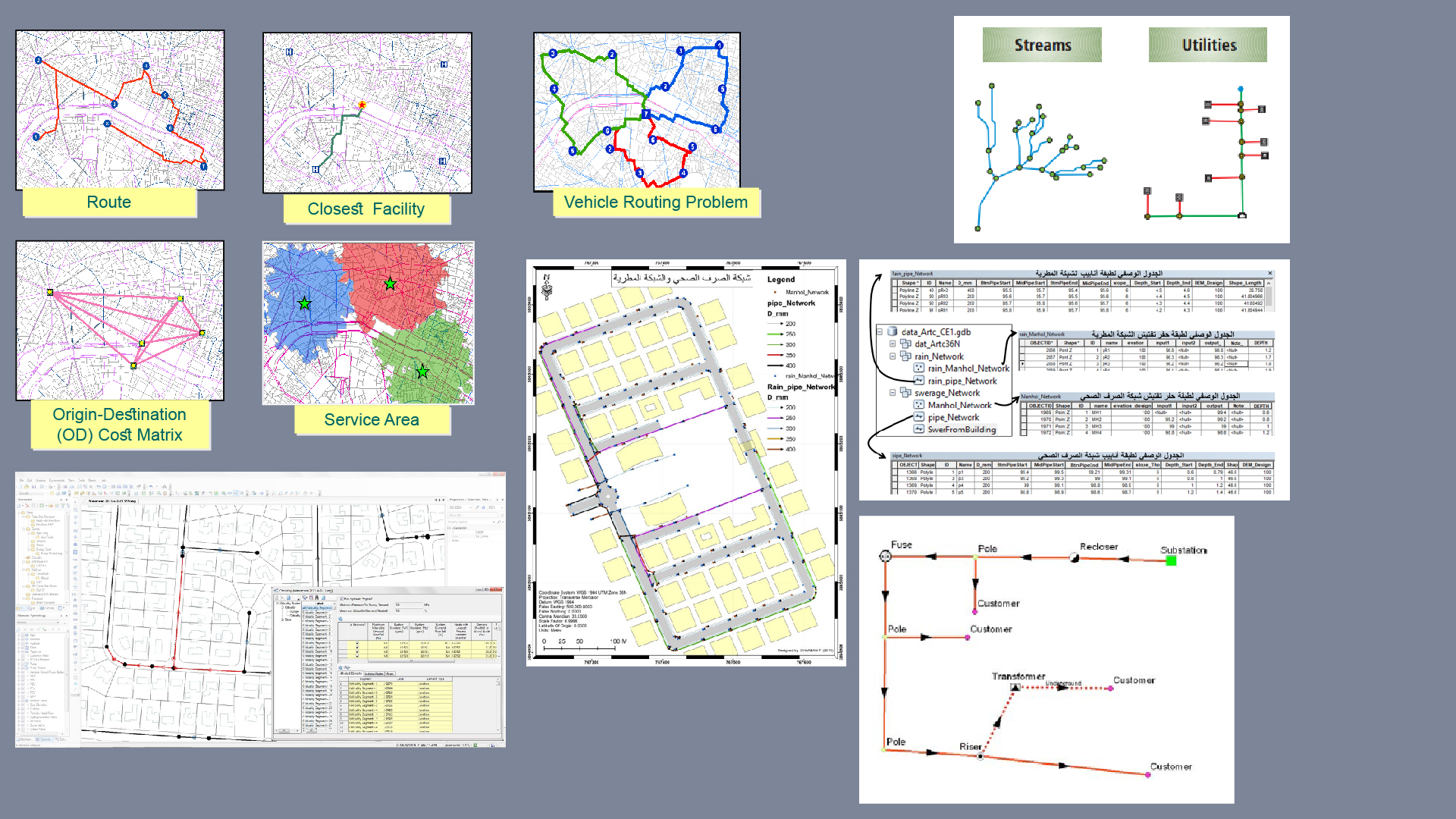Click the Riser node symbol

point(980,756)
